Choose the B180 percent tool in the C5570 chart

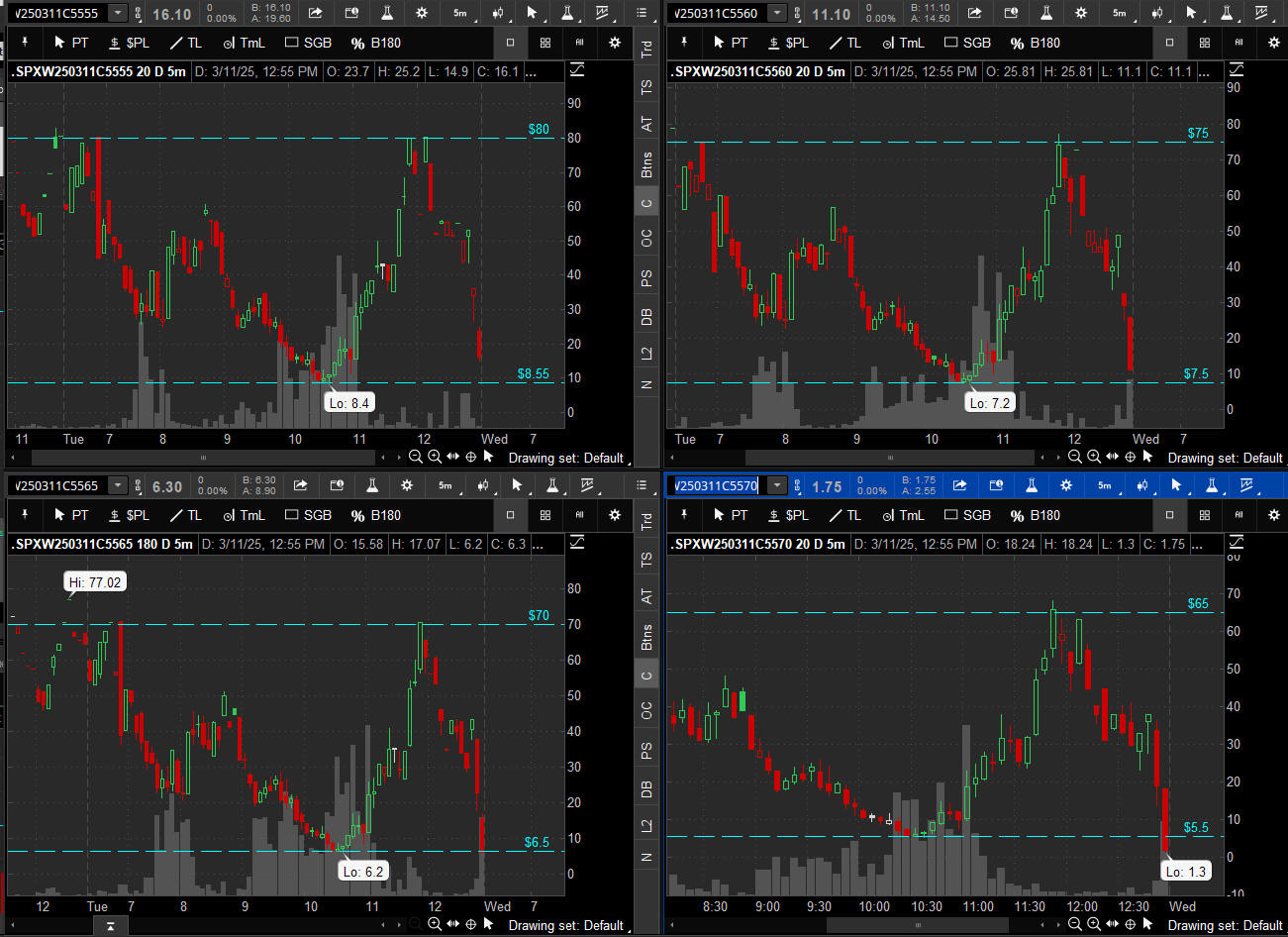(1035, 515)
